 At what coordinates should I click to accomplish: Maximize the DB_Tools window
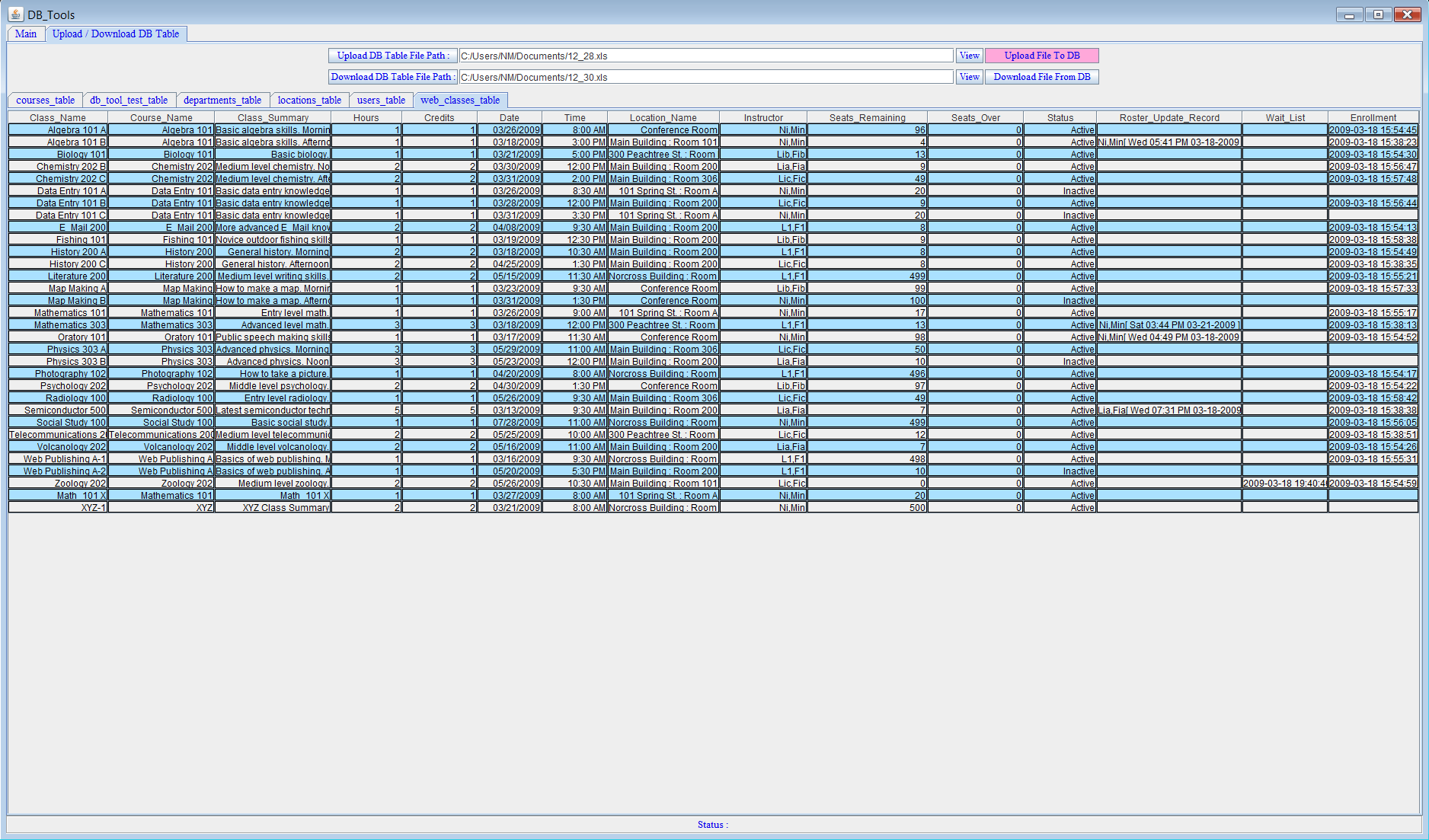click(1378, 14)
